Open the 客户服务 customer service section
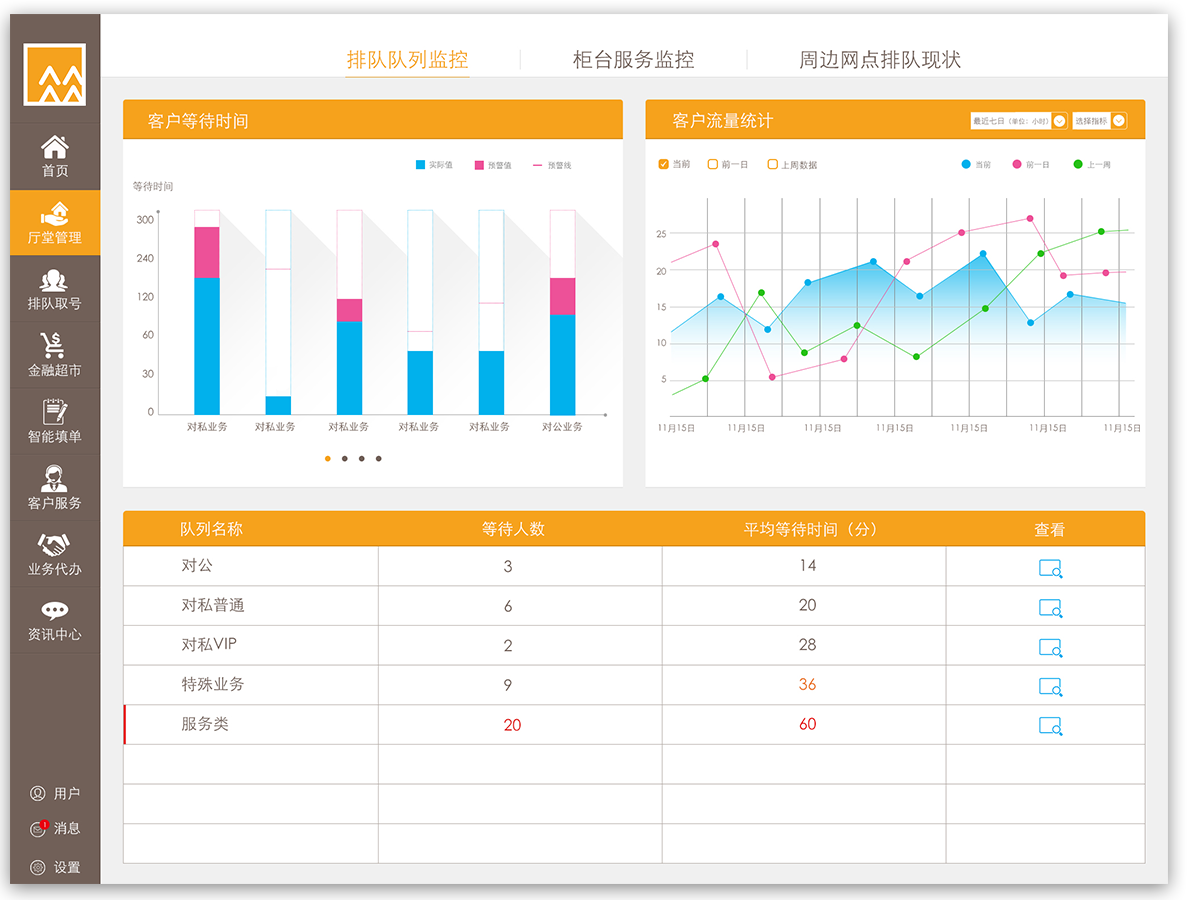1189x900 pixels. pos(55,487)
